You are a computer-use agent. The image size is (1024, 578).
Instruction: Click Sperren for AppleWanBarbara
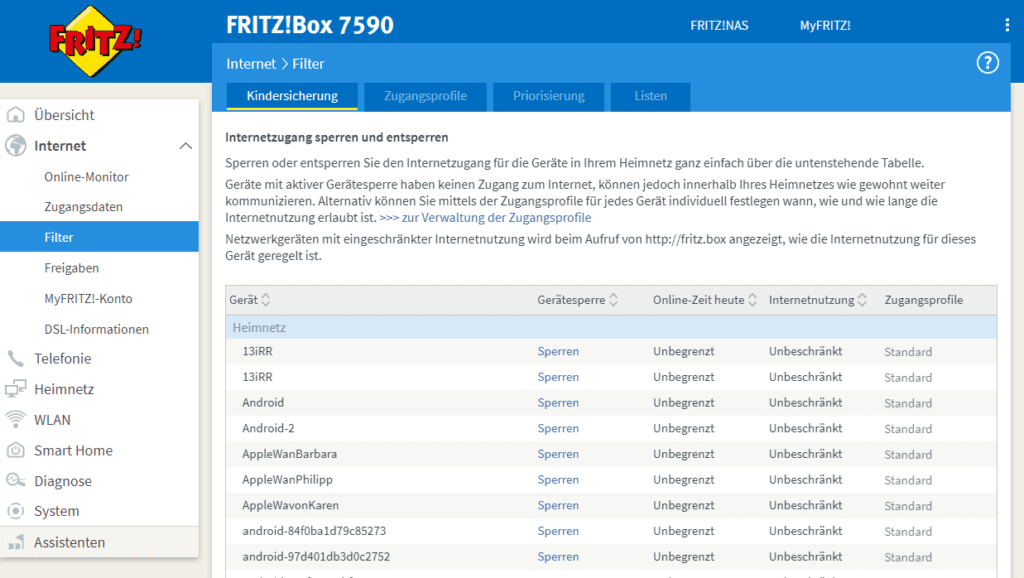click(558, 454)
